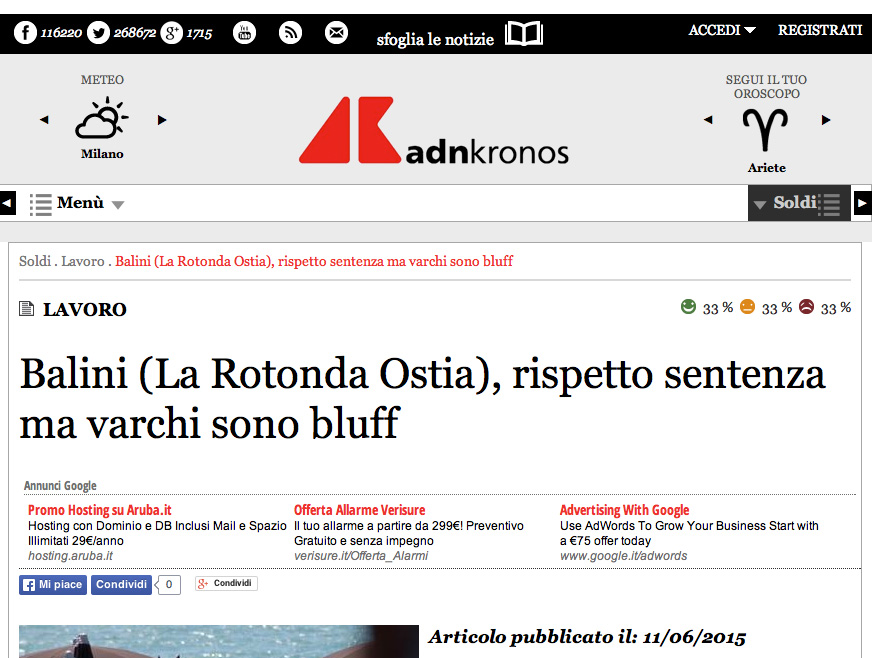Screen dimensions: 872x658
Task: Click the Ariete zodiac symbol
Action: point(765,130)
